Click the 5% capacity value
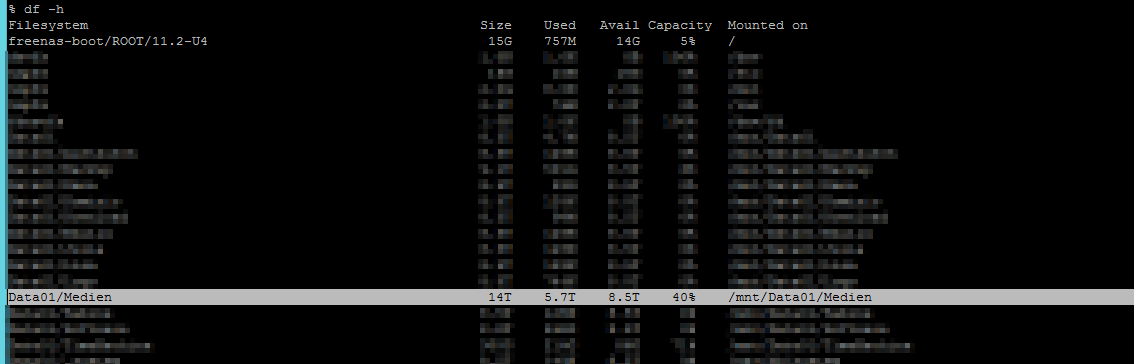The width and height of the screenshot is (1134, 364). [687, 42]
